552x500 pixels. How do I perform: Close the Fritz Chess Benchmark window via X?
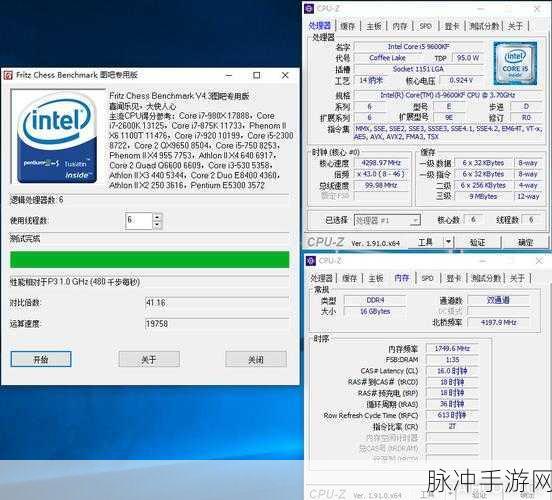[285, 75]
